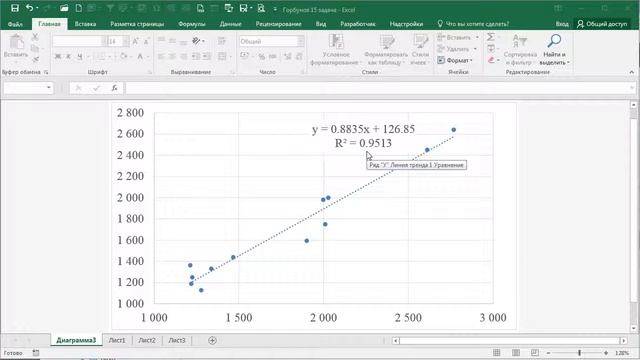Switch to Page Break Preview icon
This screenshot has height=360, width=640.
(535, 353)
